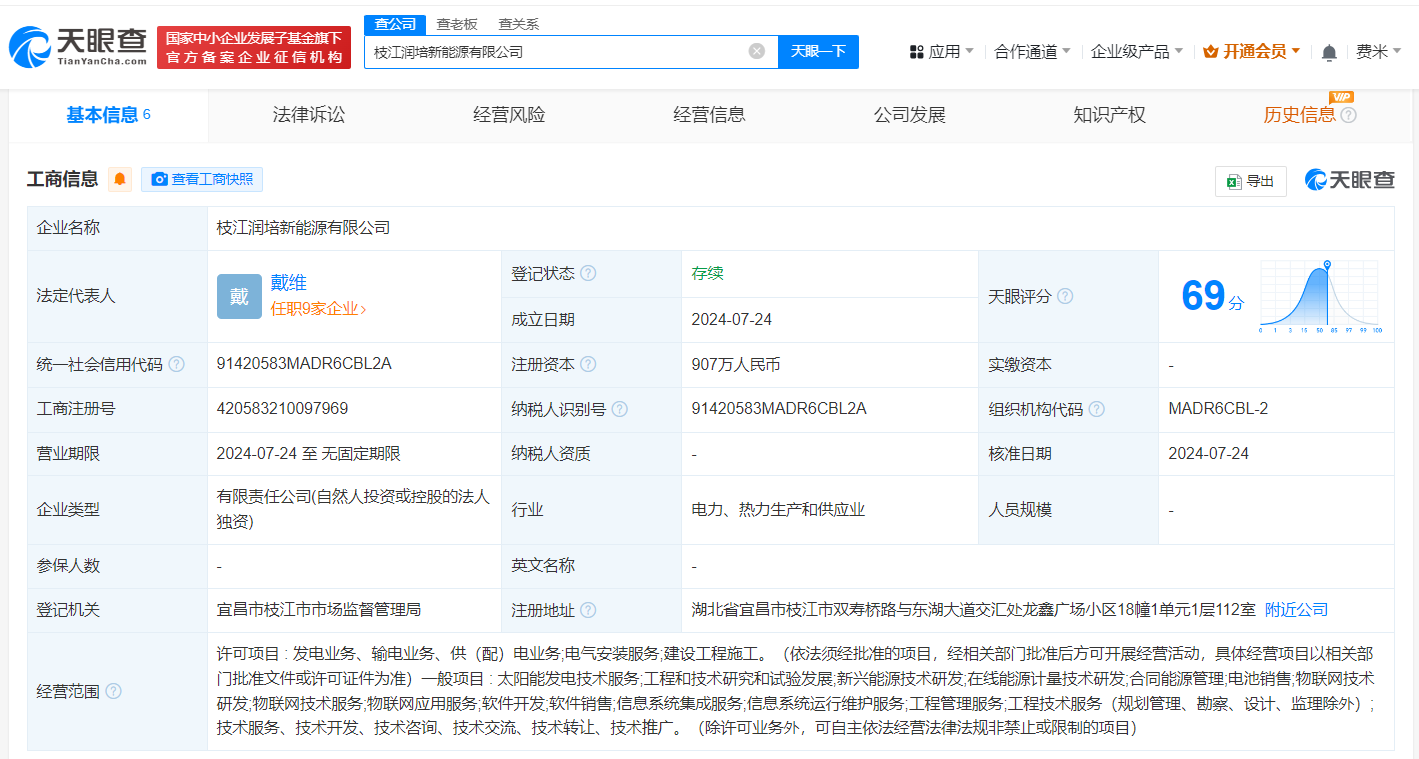This screenshot has height=759, width=1419.
Task: Click the help icon beside 天眼评分
Action: pyautogui.click(x=1065, y=296)
